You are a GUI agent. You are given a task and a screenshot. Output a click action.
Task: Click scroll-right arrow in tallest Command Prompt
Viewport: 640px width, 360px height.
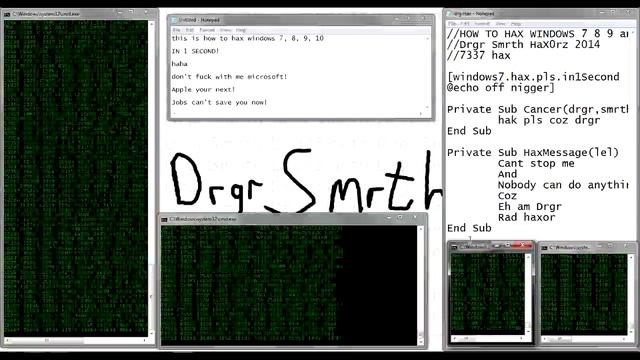tap(144, 340)
